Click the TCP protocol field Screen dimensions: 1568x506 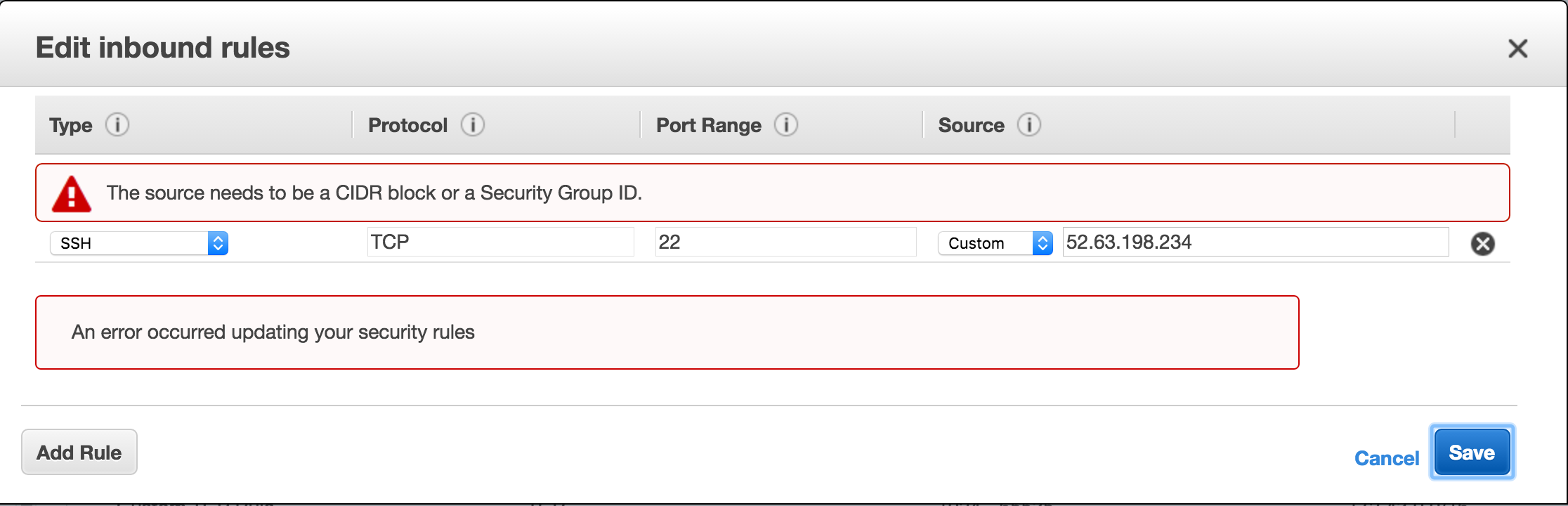[500, 242]
